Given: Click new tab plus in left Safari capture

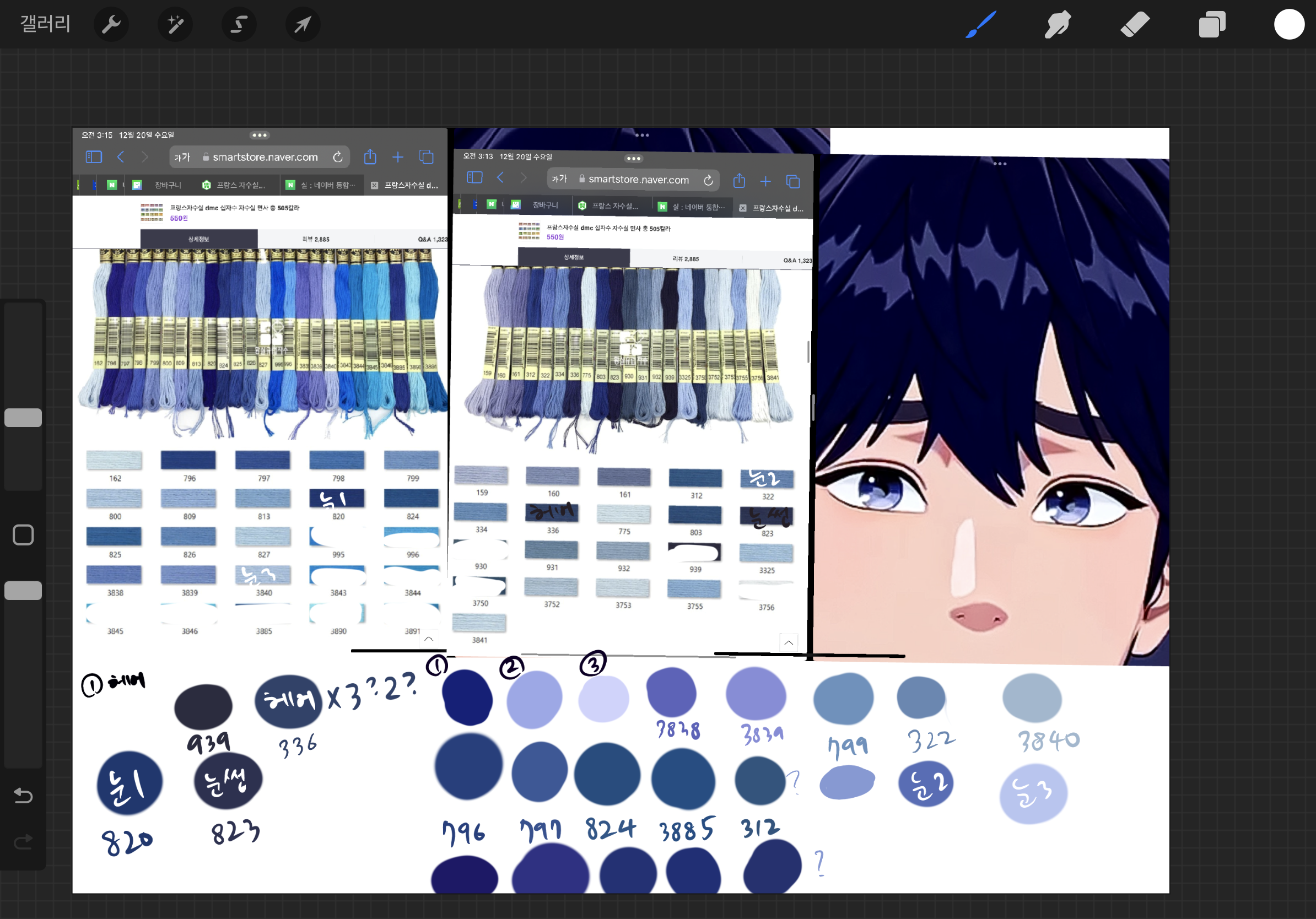Looking at the screenshot, I should [x=398, y=157].
